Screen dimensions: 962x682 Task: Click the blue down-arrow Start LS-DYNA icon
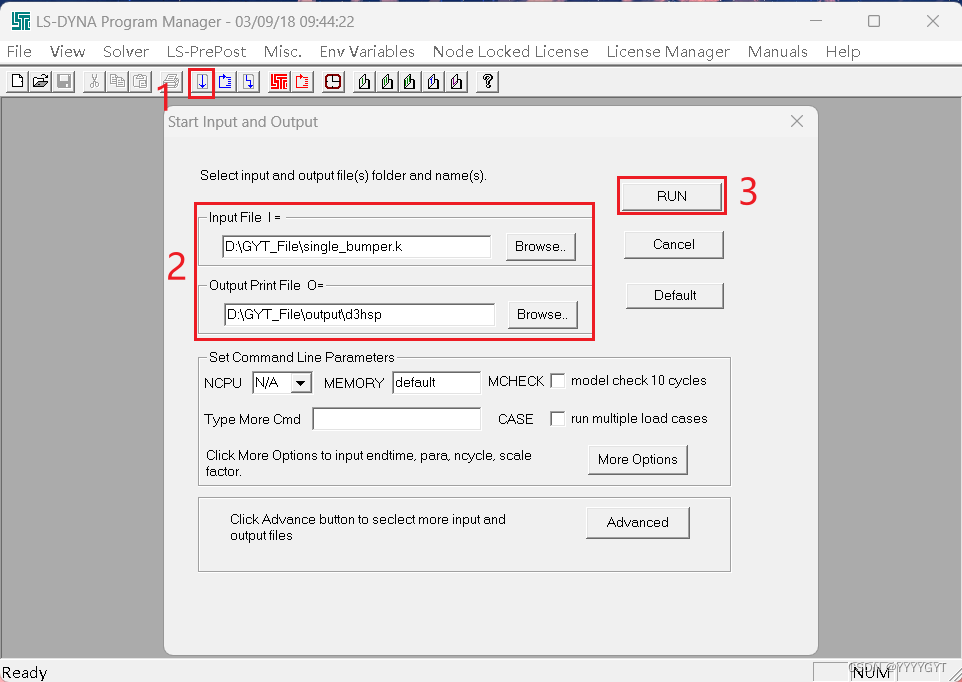[x=202, y=82]
